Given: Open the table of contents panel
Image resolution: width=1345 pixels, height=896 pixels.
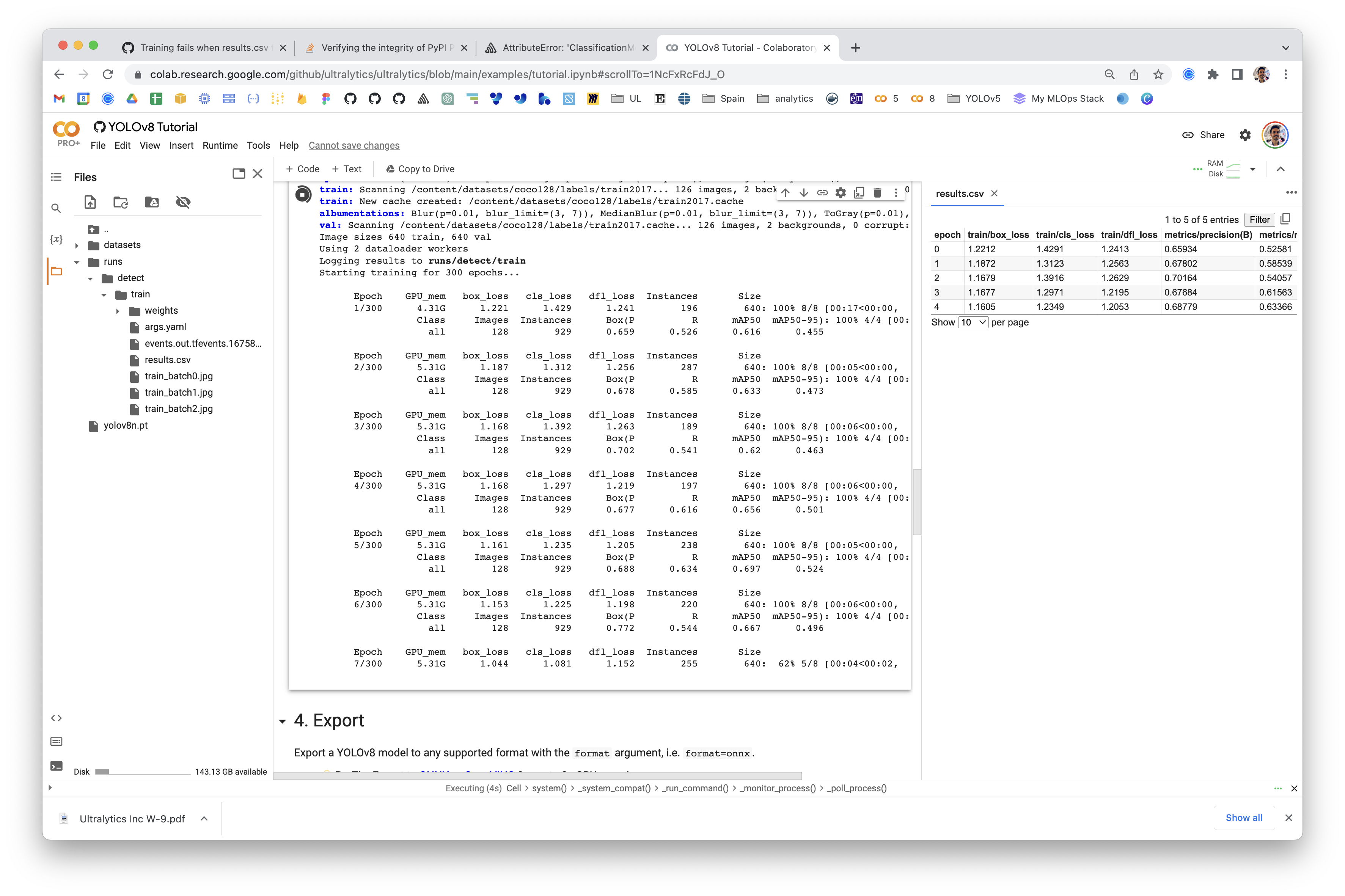Looking at the screenshot, I should tap(56, 177).
